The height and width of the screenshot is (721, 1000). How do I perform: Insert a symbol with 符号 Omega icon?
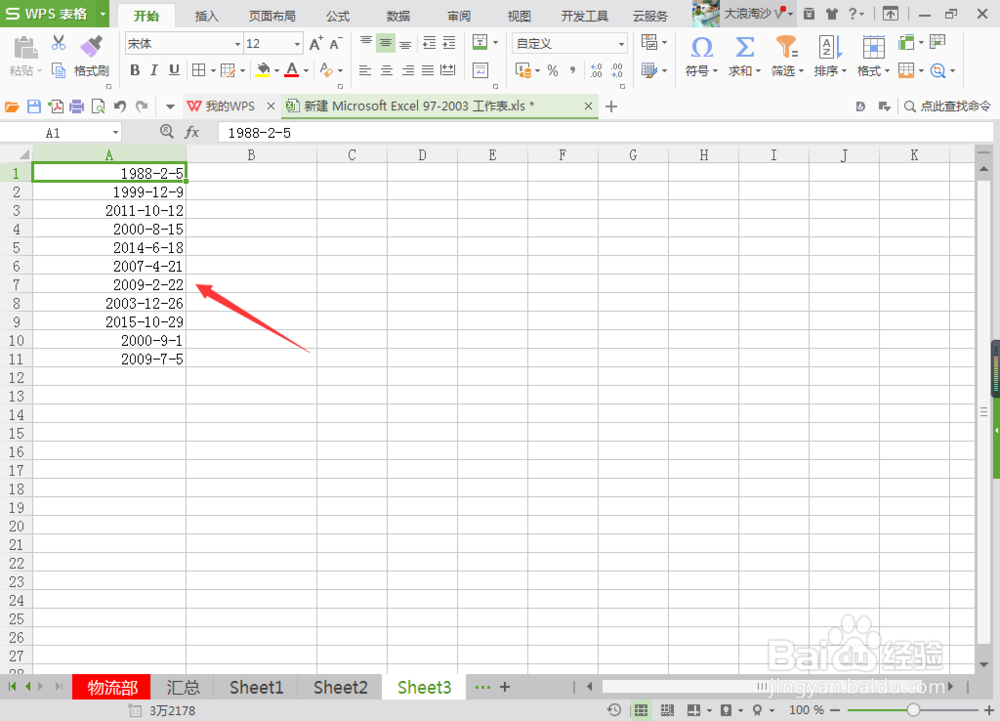702,47
